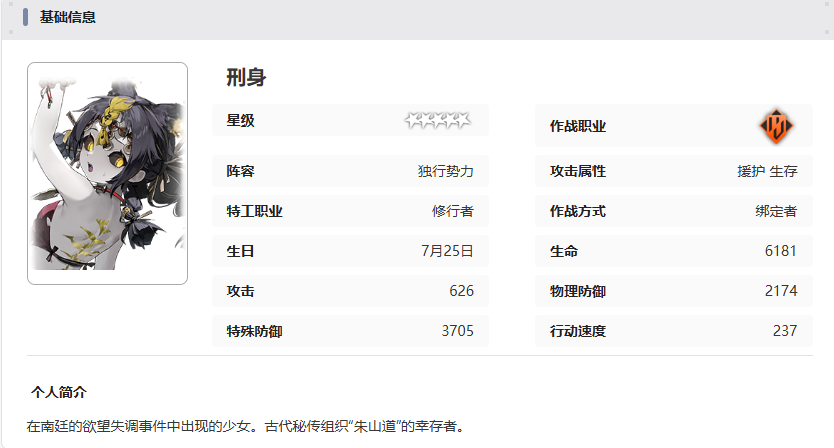834x448 pixels.
Task: Click the 援护 生存 attack attribute value
Action: [767, 171]
